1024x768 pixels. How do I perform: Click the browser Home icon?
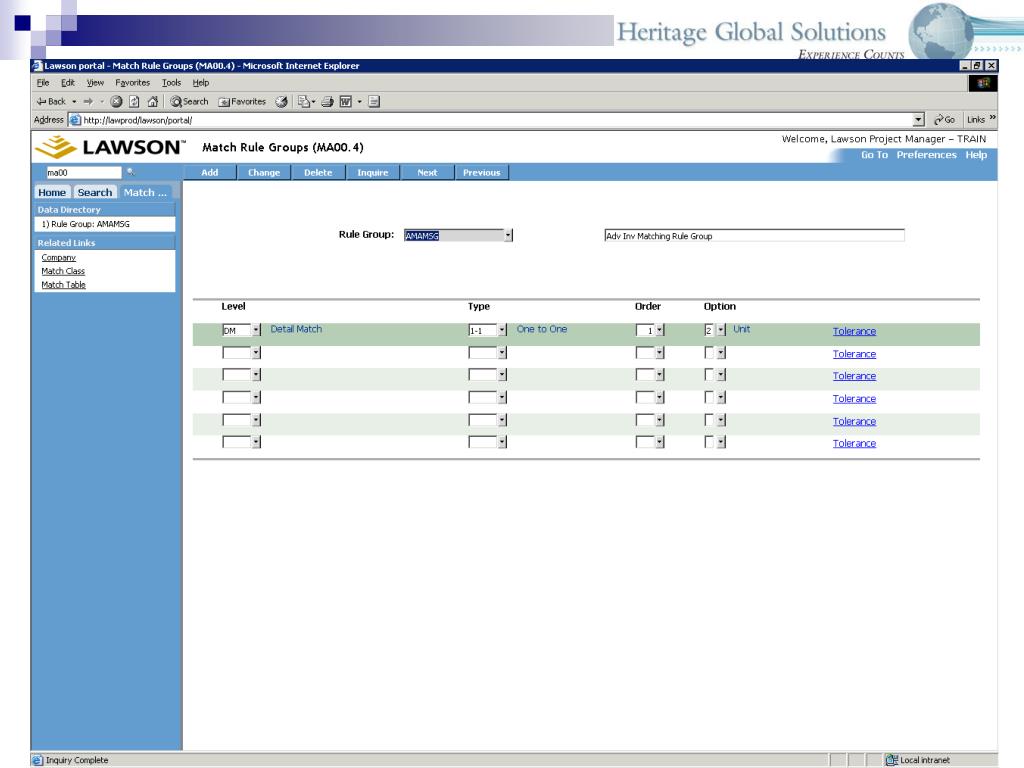(x=153, y=101)
